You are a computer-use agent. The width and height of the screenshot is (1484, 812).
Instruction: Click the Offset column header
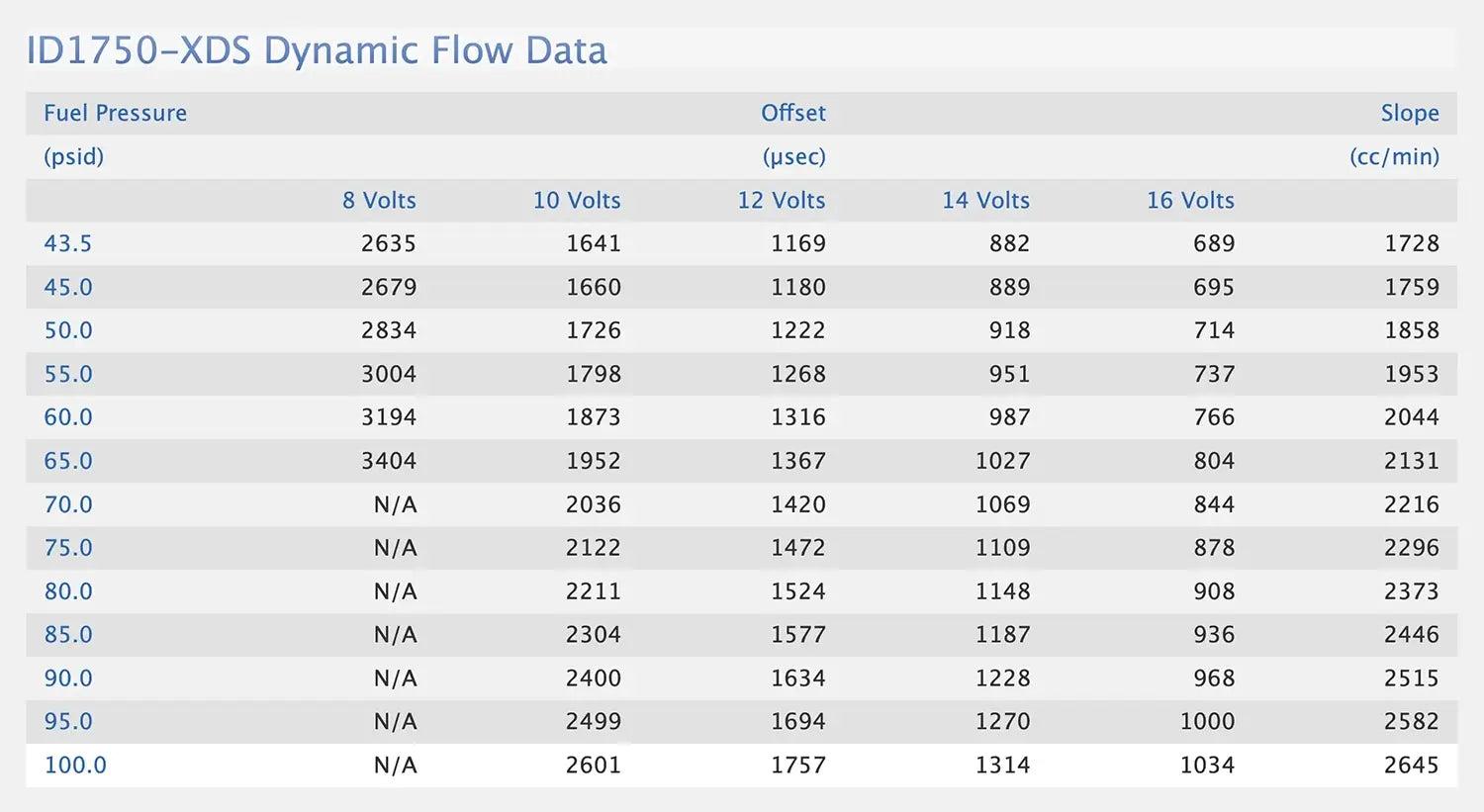click(792, 113)
